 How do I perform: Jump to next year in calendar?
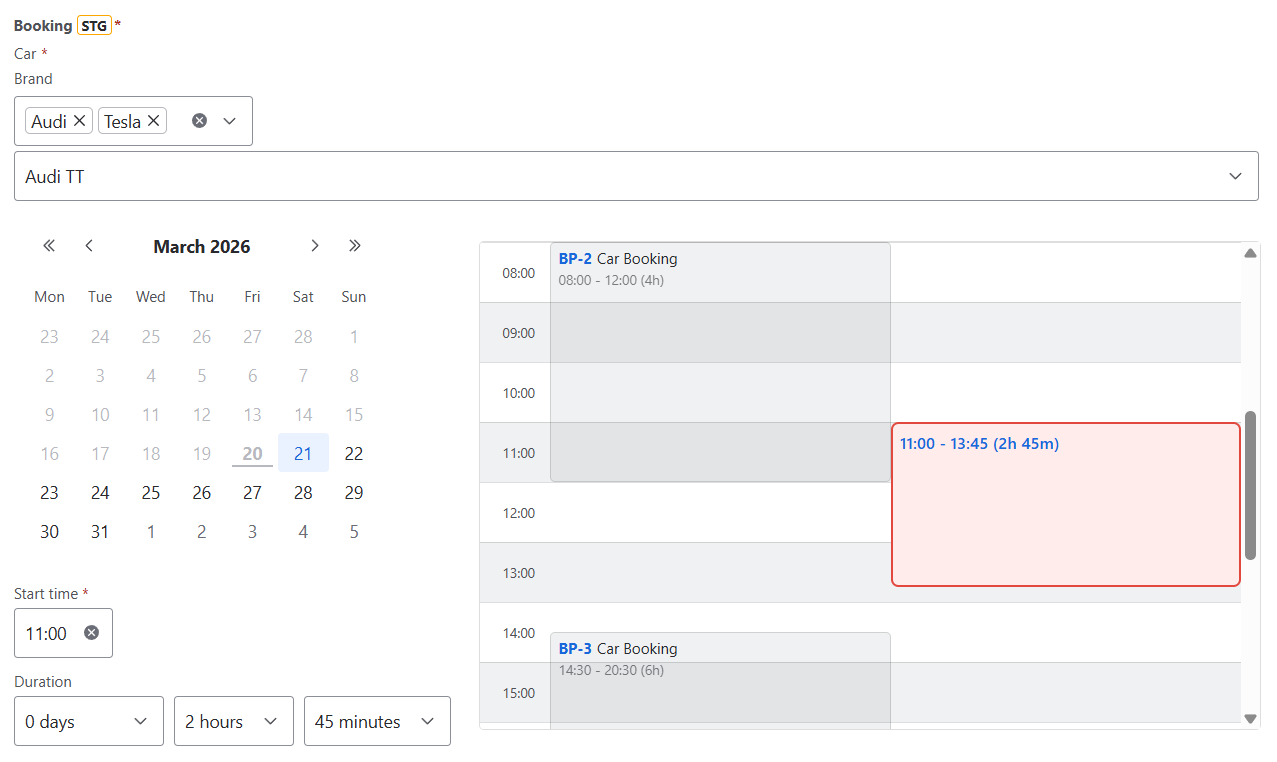point(354,246)
